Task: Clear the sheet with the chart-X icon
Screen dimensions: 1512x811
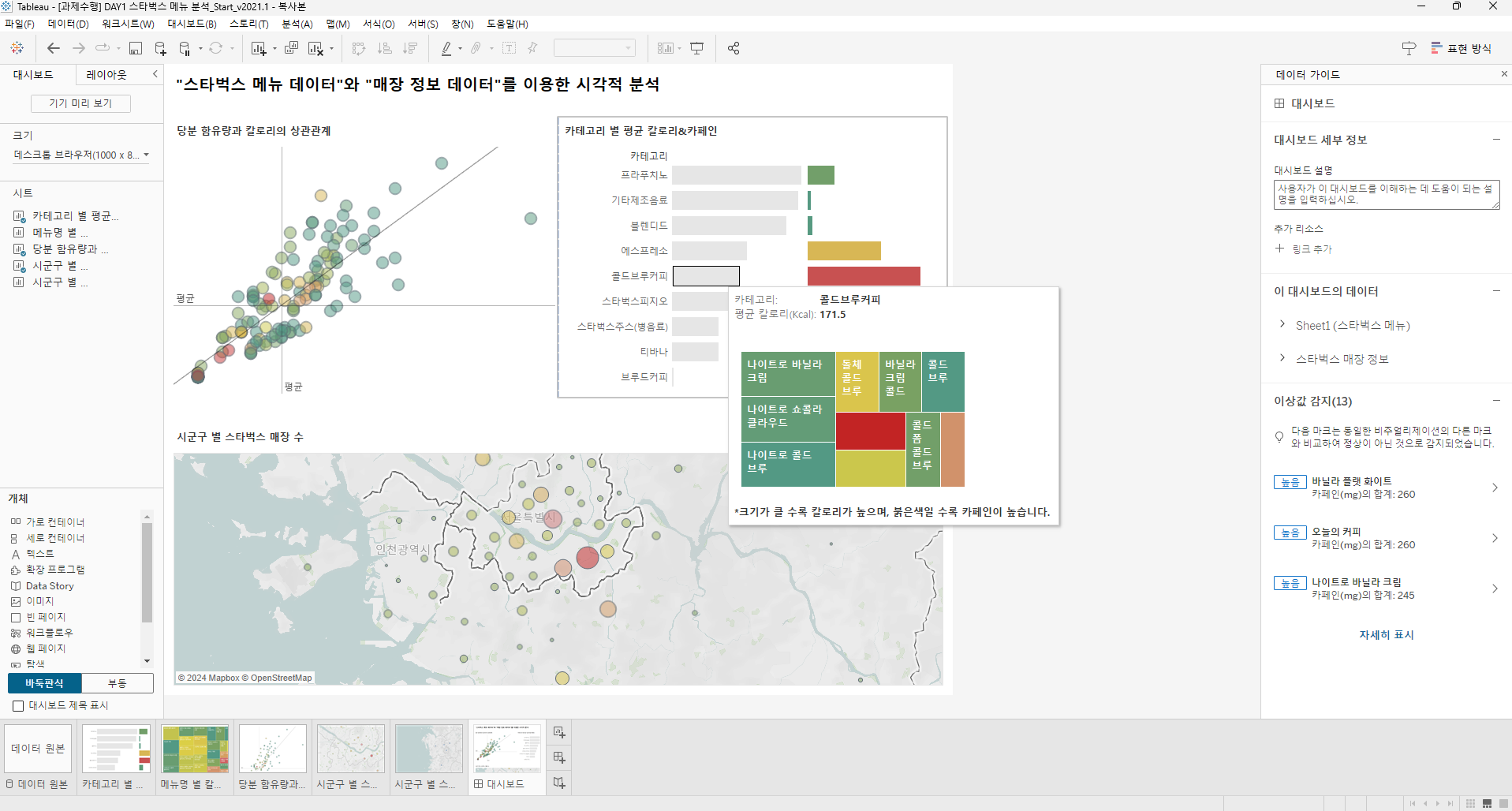Action: pyautogui.click(x=315, y=48)
